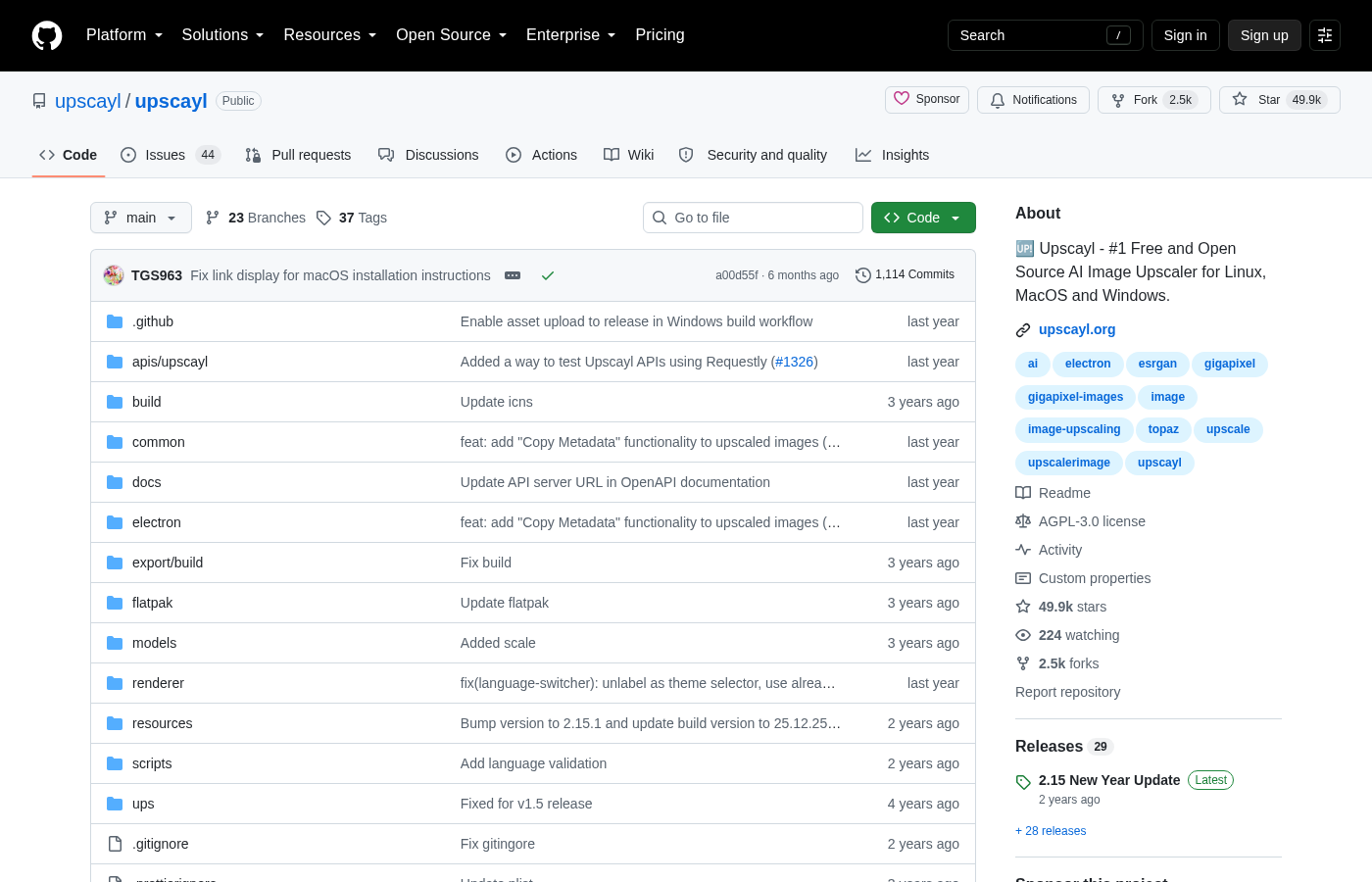Select the Code tab

69,155
